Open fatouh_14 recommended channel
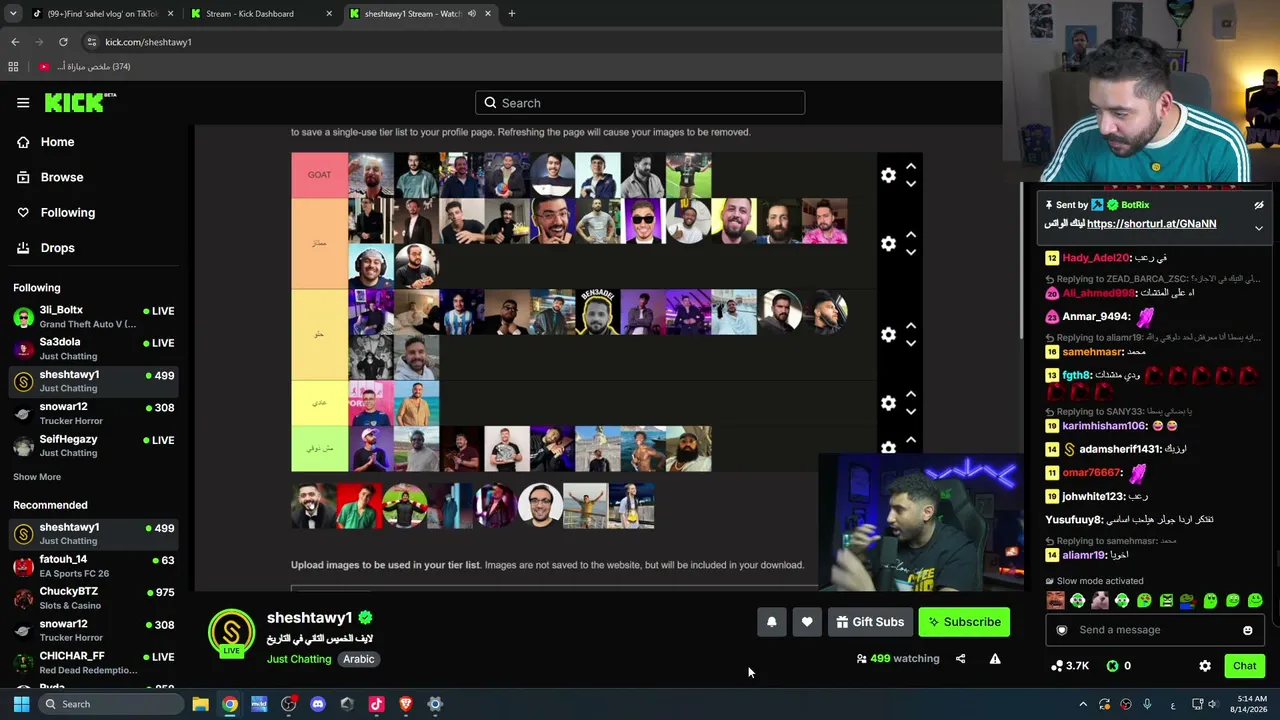The image size is (1280, 720). click(95, 566)
